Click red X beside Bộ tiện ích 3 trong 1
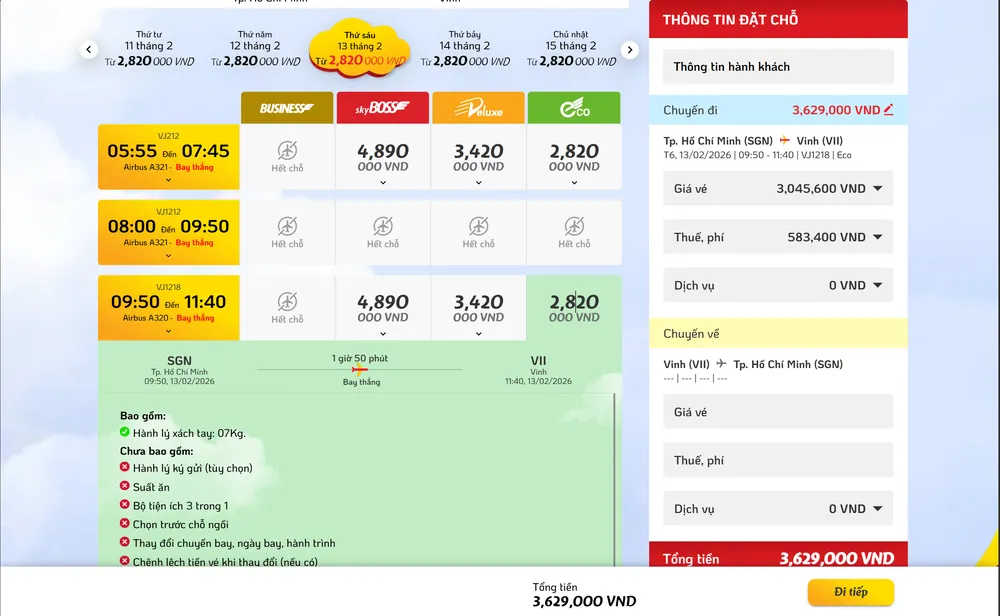The width and height of the screenshot is (1000, 616). [x=124, y=504]
